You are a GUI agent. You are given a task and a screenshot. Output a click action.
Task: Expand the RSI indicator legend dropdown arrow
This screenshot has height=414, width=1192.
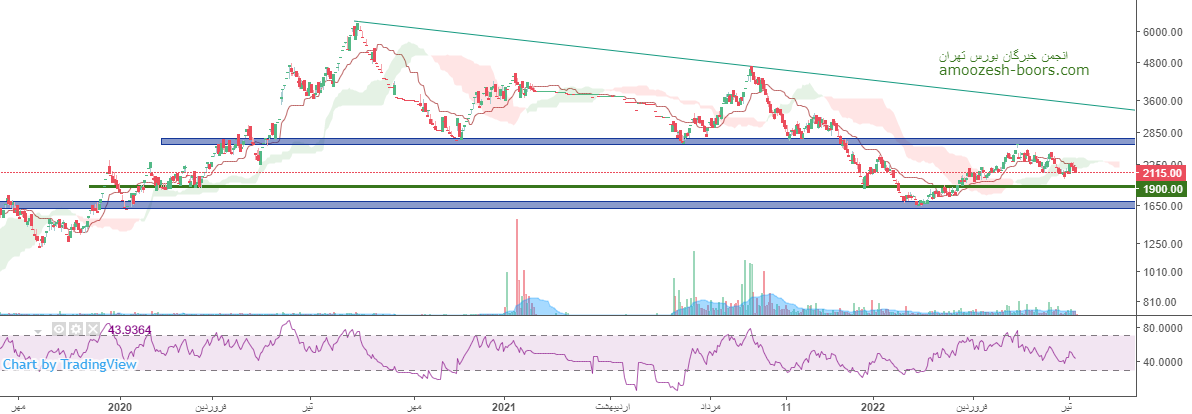pyautogui.click(x=40, y=329)
